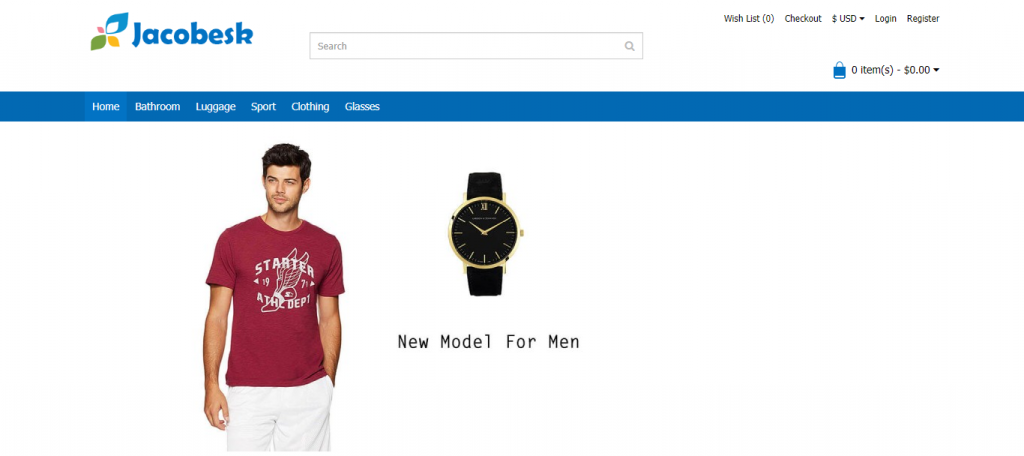Focus the Search input field
This screenshot has width=1024, height=456.
click(x=476, y=46)
